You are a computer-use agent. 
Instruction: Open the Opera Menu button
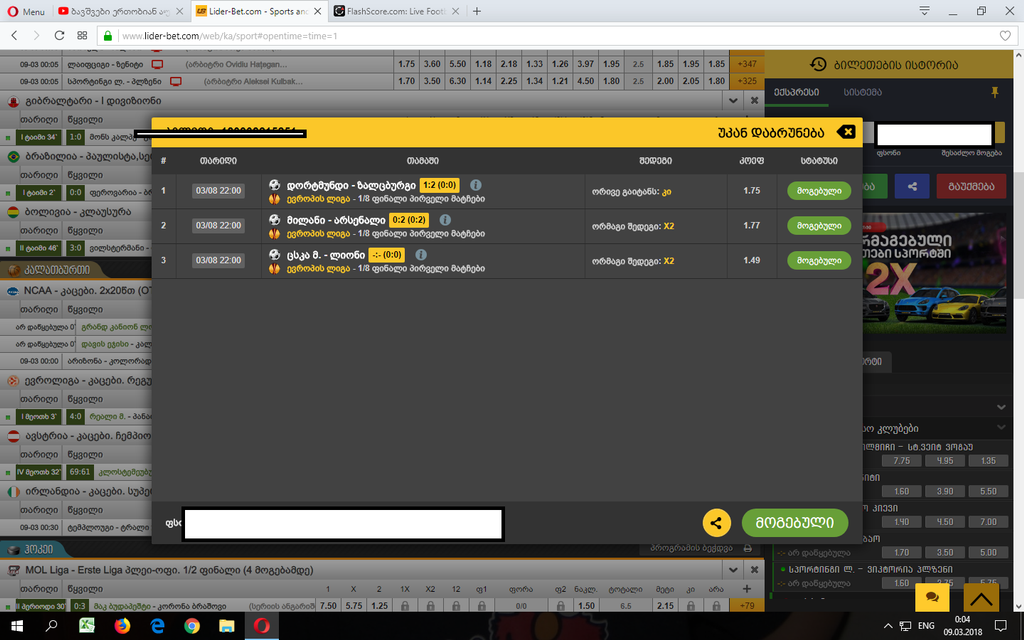click(x=26, y=11)
